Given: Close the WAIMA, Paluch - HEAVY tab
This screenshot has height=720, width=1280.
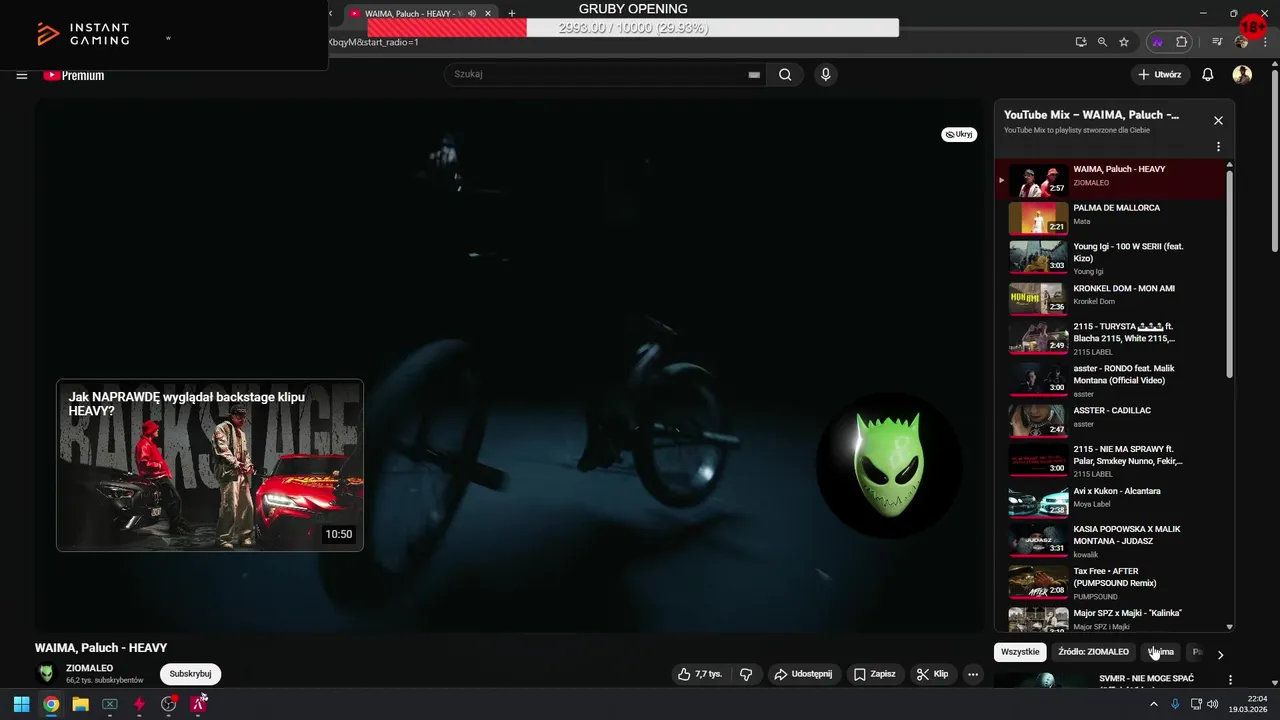Looking at the screenshot, I should 488,13.
